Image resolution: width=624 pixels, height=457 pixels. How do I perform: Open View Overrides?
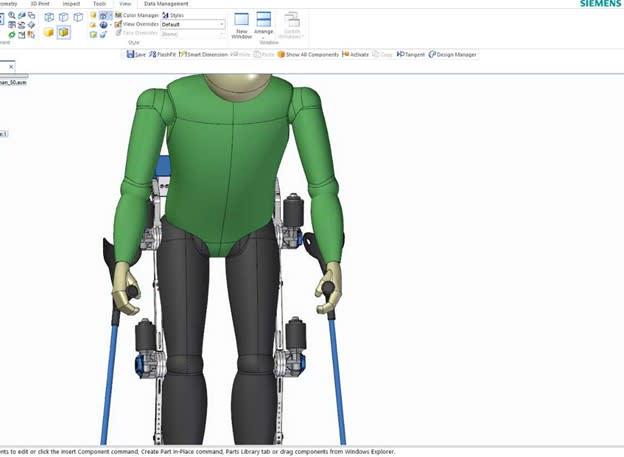136,24
